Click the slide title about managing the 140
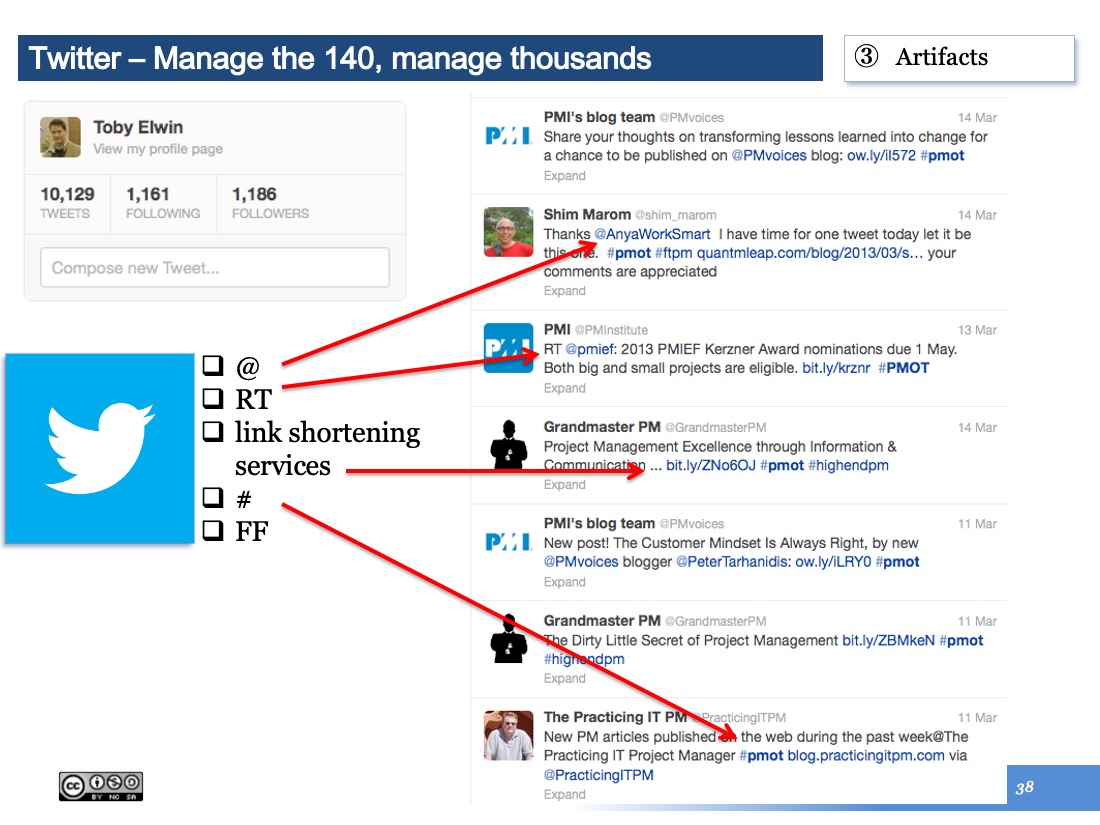The image size is (1100, 825). coord(340,58)
